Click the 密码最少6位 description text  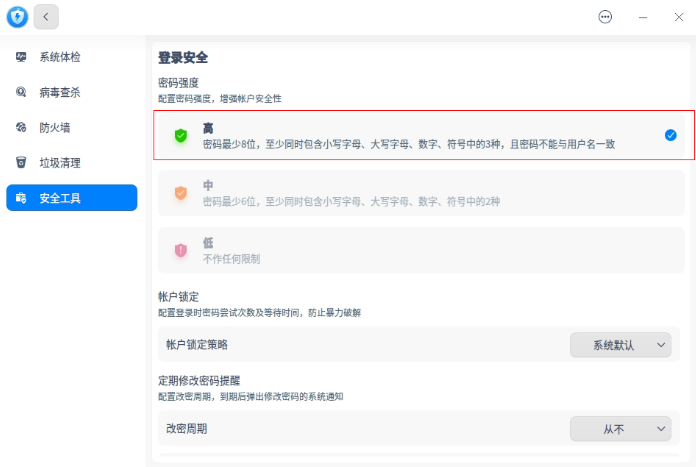(351, 202)
